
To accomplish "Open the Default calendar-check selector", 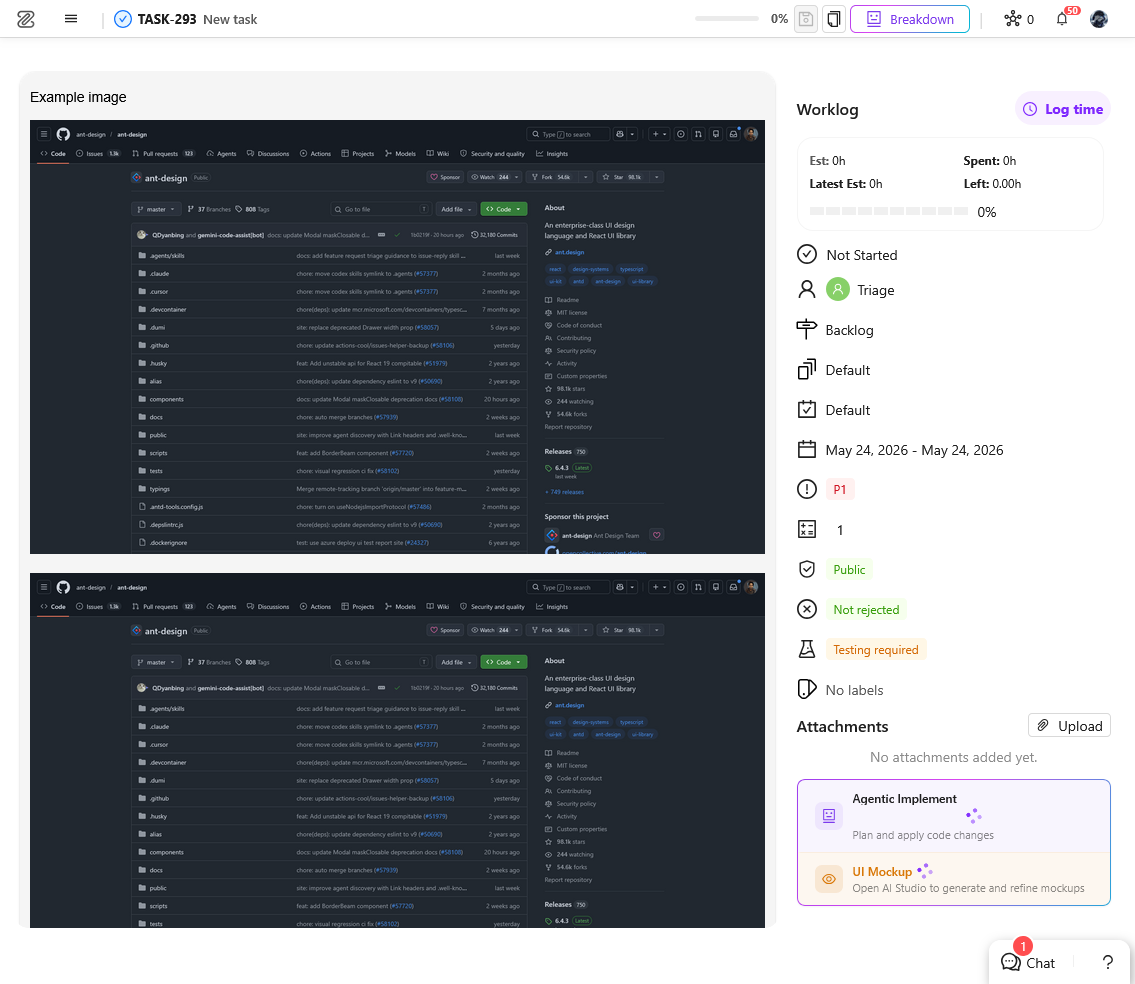I will pyautogui.click(x=848, y=410).
